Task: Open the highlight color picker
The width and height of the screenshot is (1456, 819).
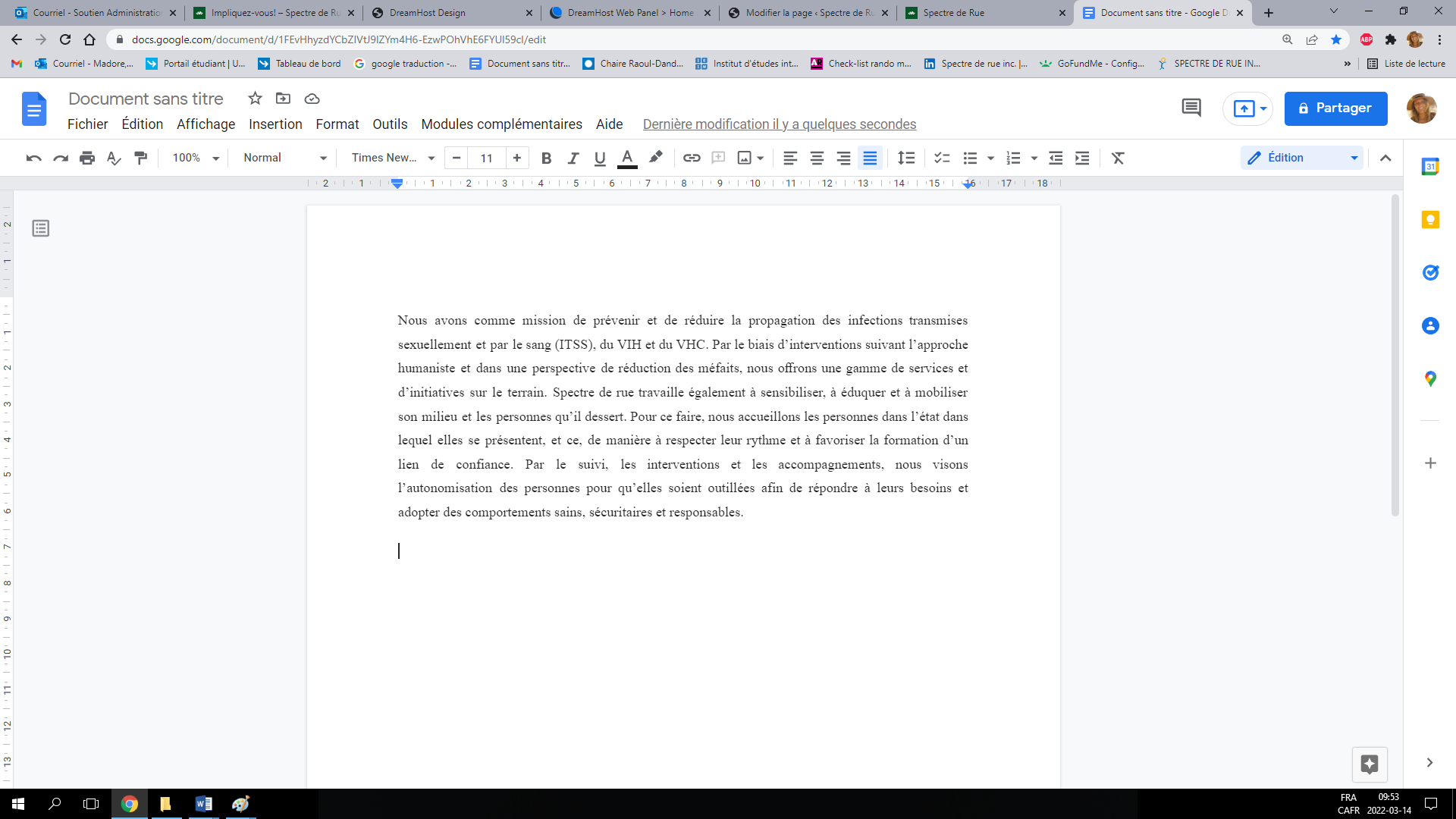Action: 656,158
